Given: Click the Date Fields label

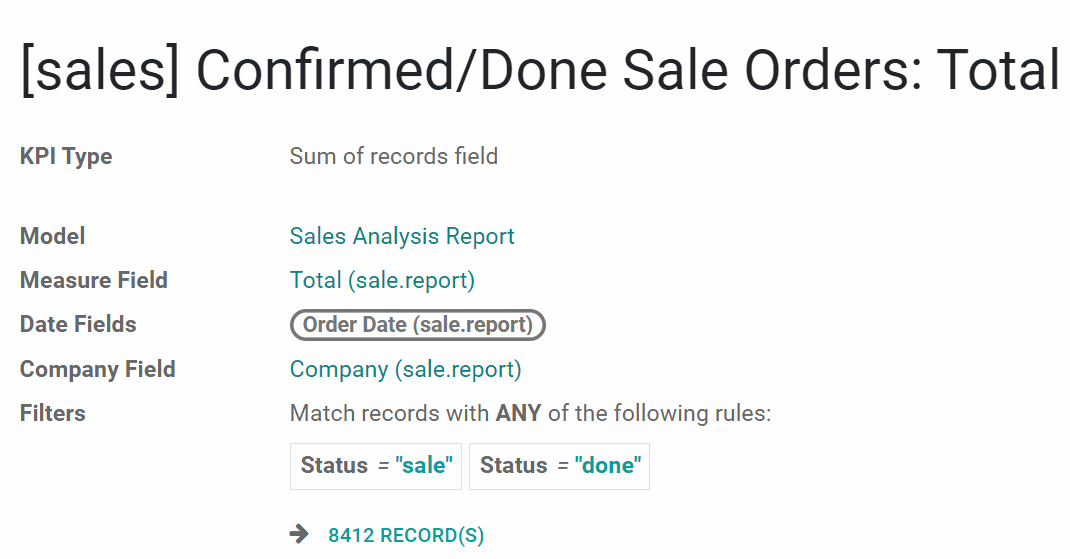Looking at the screenshot, I should tap(78, 324).
